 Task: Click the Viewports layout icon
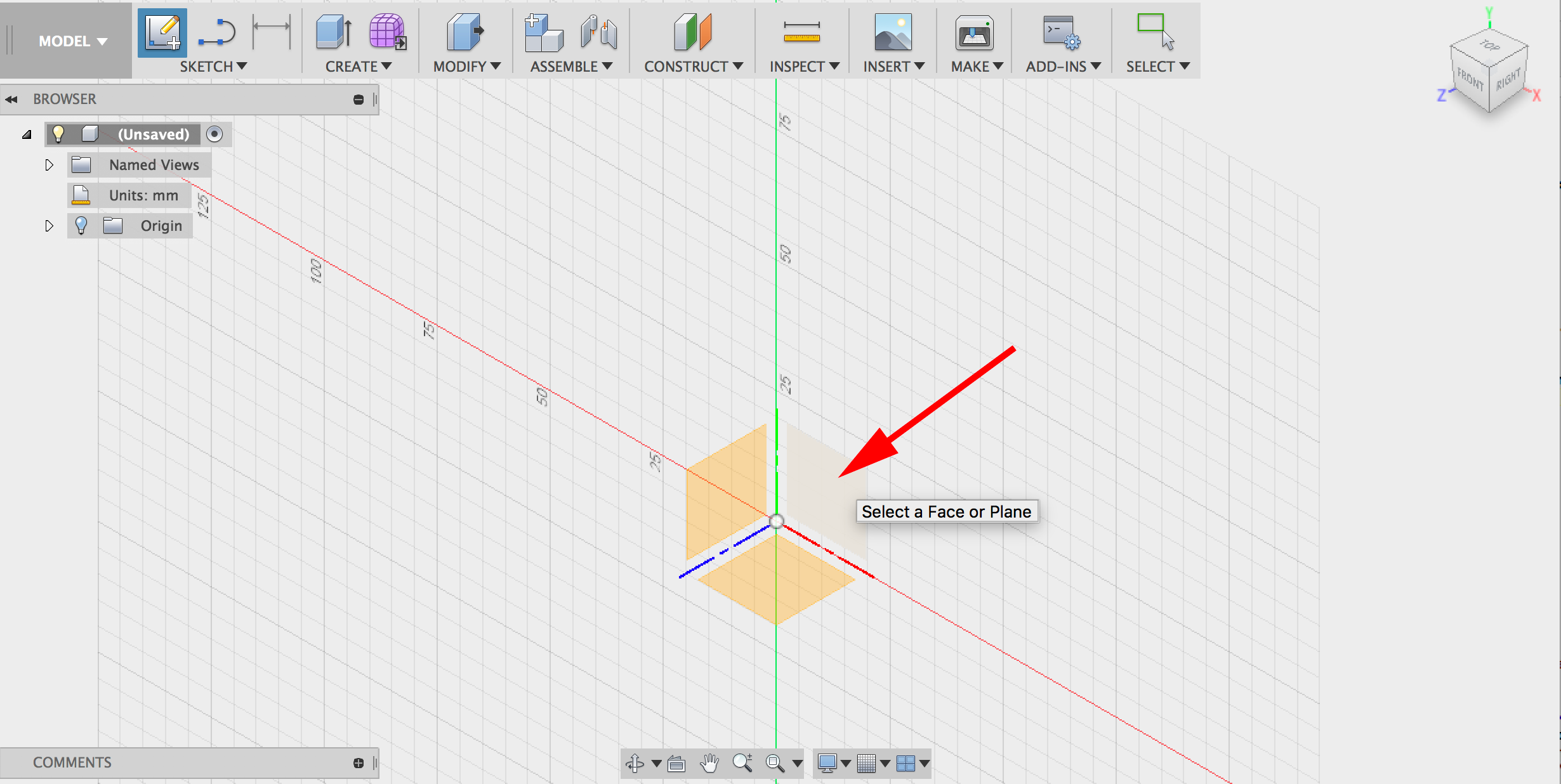[x=906, y=763]
